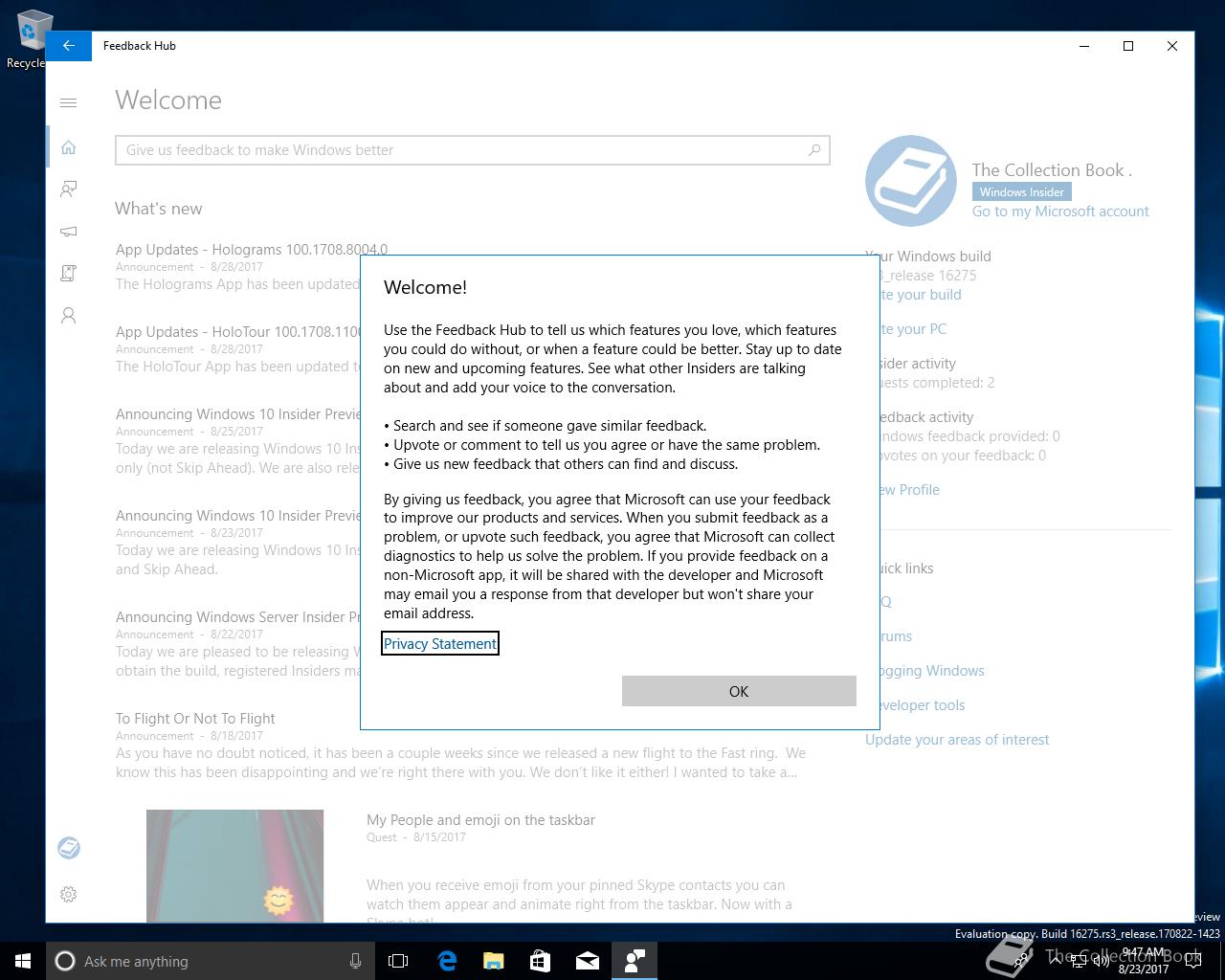The image size is (1225, 980).
Task: Open the hamburger navigation menu
Action: coord(69,102)
